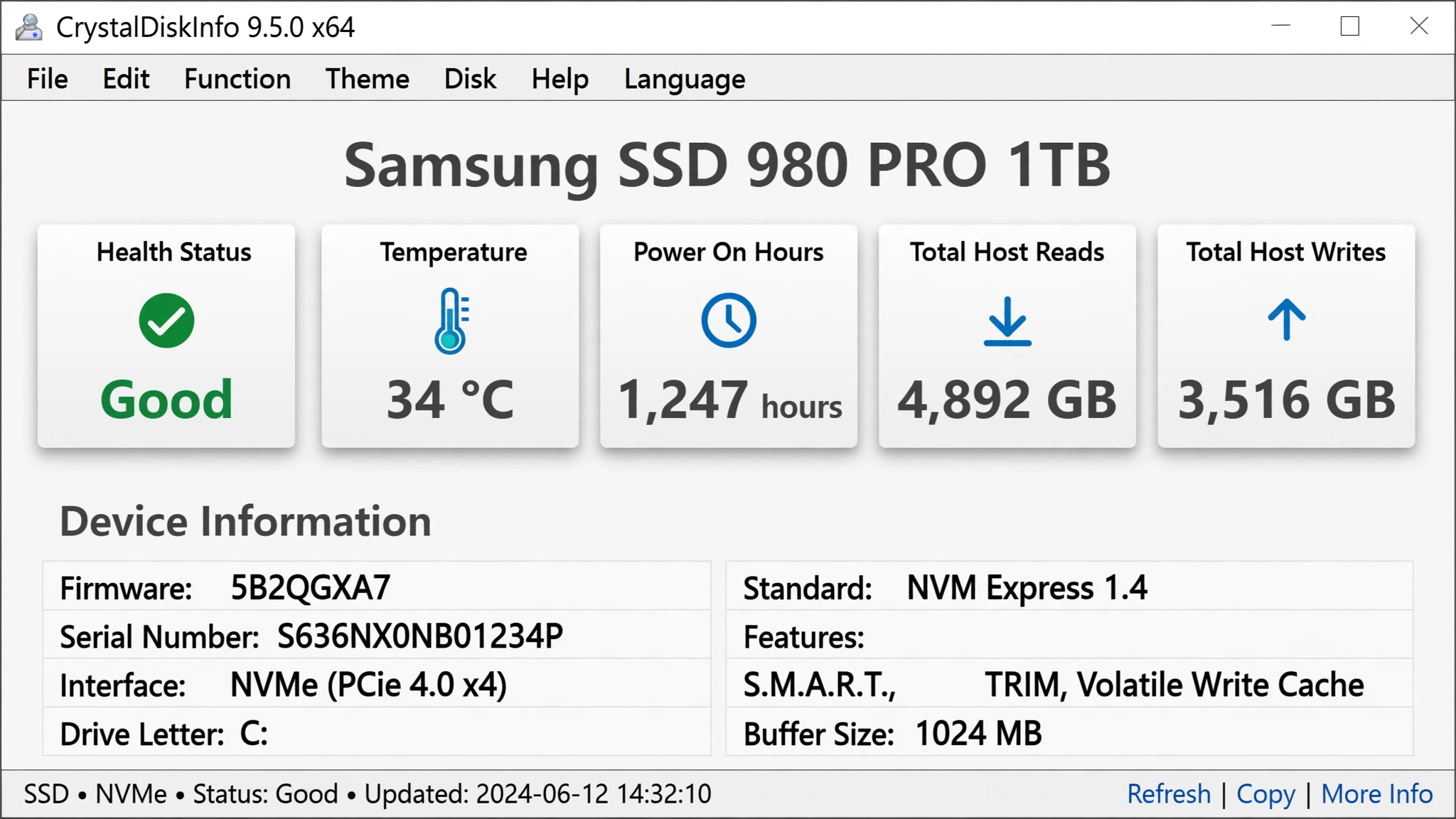Open the Function menu

point(237,78)
